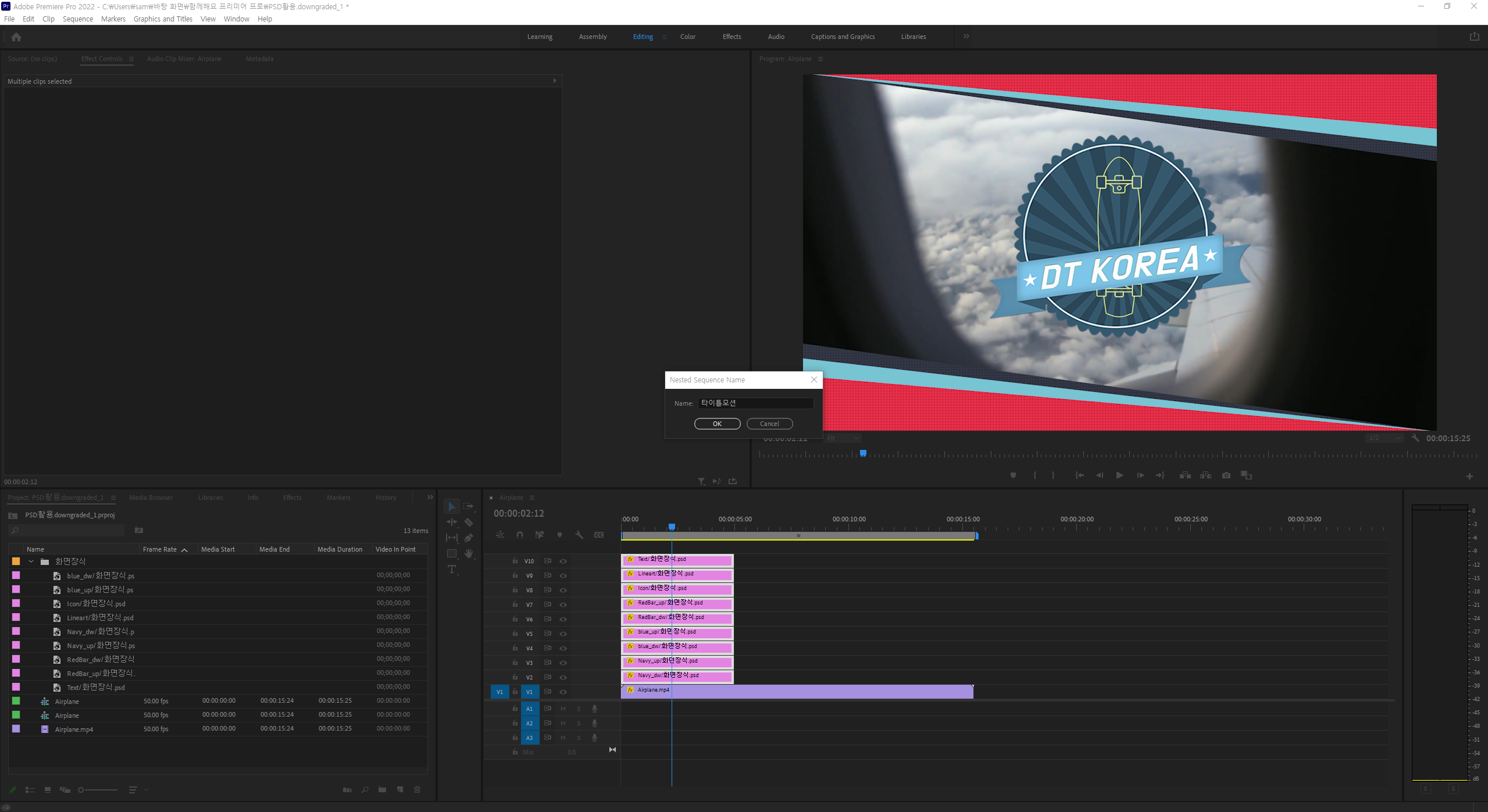Expand workspace overflow chevron
The image size is (1488, 812).
coord(966,37)
